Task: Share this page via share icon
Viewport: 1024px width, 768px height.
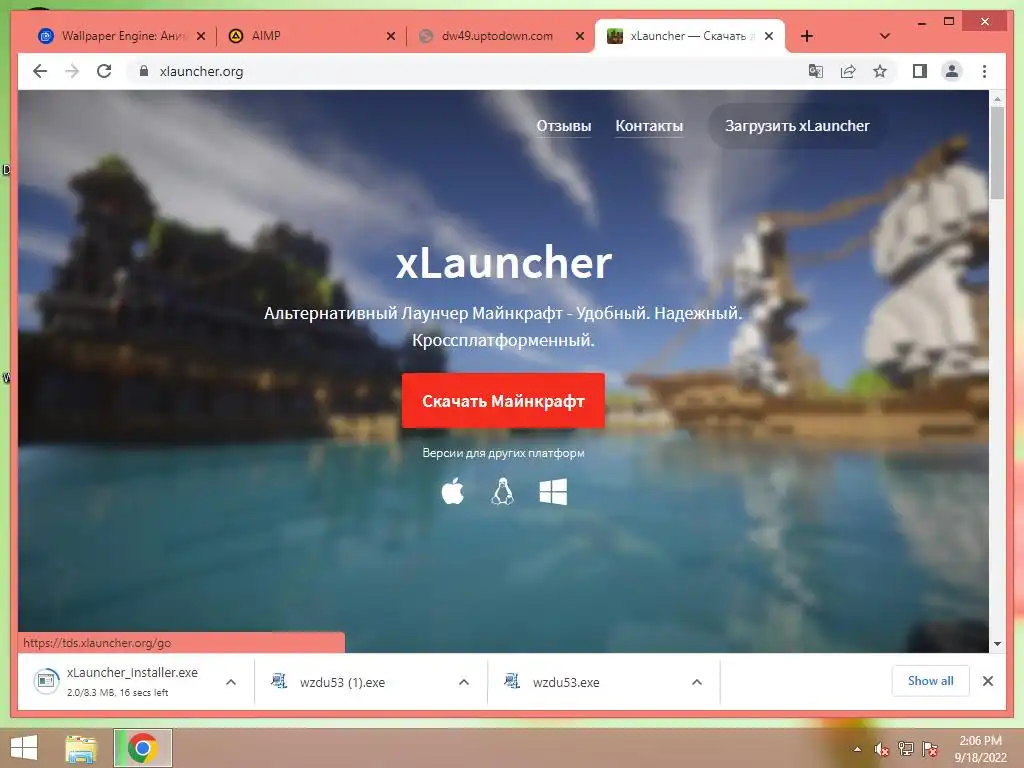Action: click(848, 71)
